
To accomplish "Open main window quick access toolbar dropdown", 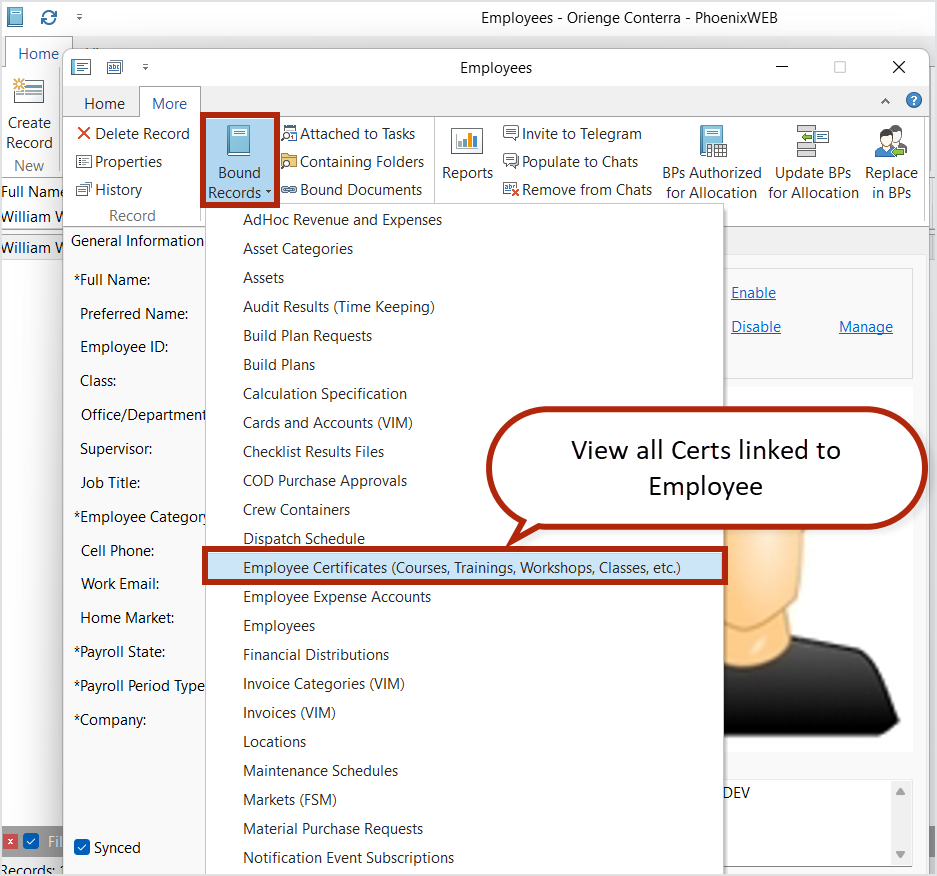I will pos(79,17).
